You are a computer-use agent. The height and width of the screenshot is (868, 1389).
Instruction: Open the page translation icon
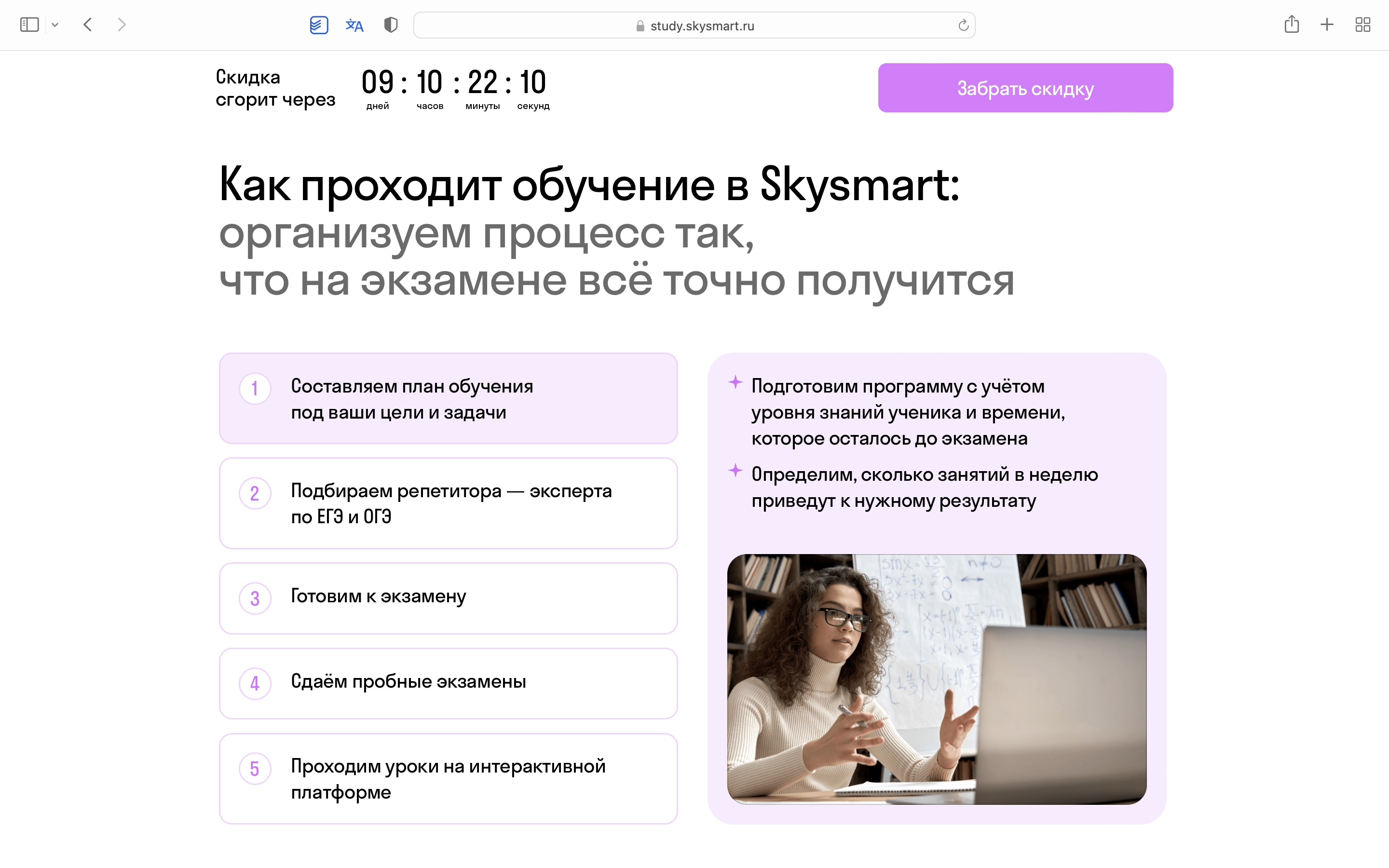coord(354,25)
